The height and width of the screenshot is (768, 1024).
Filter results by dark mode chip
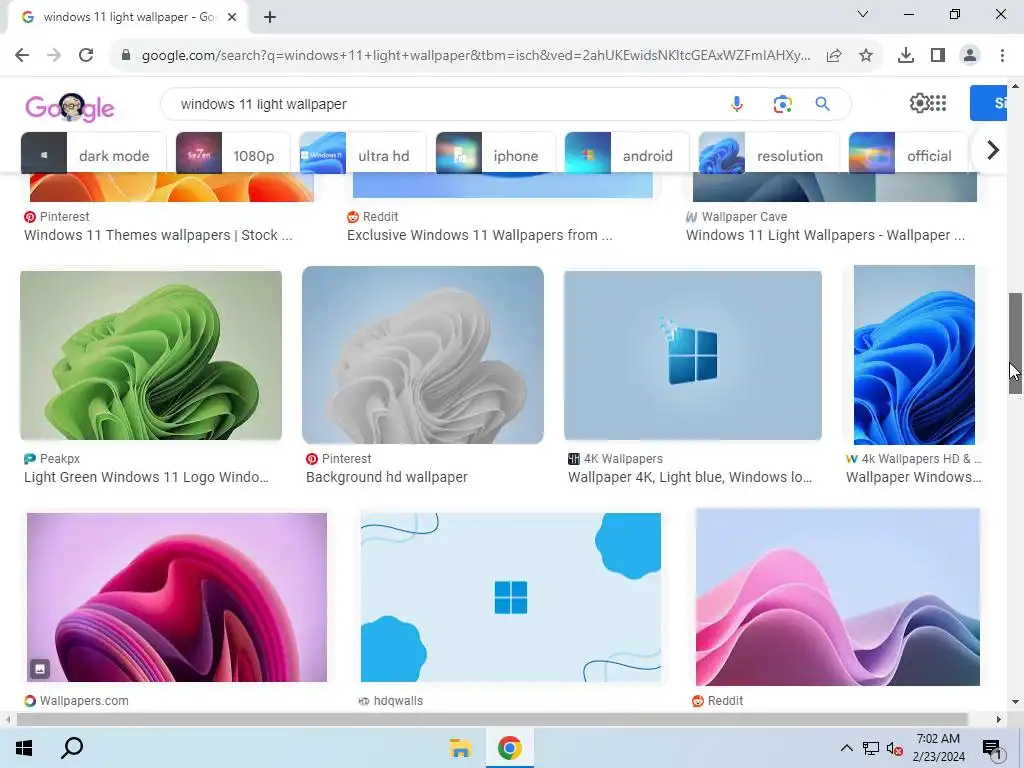pyautogui.click(x=93, y=153)
